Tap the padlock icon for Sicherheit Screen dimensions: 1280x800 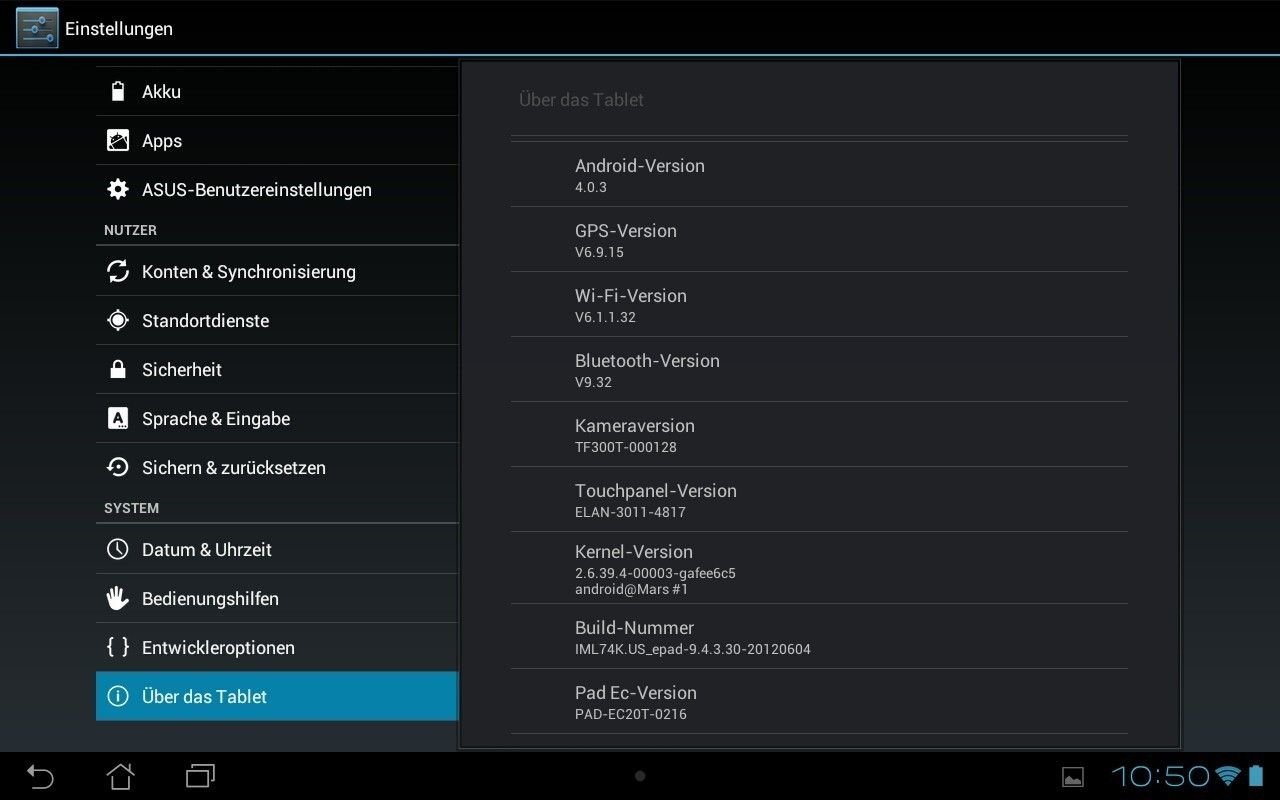118,369
